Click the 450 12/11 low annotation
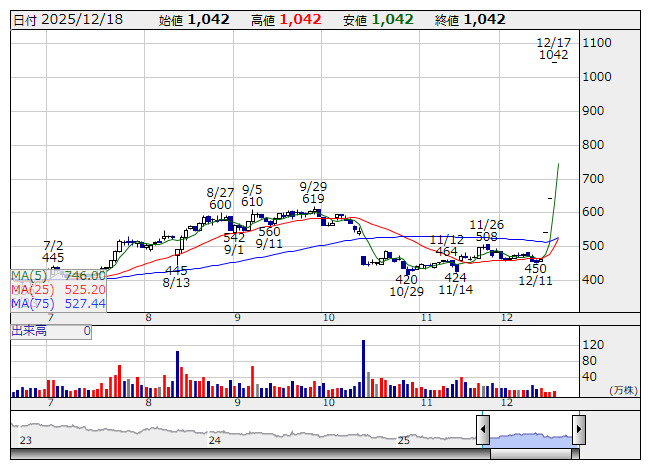The width and height of the screenshot is (653, 470). click(x=535, y=275)
